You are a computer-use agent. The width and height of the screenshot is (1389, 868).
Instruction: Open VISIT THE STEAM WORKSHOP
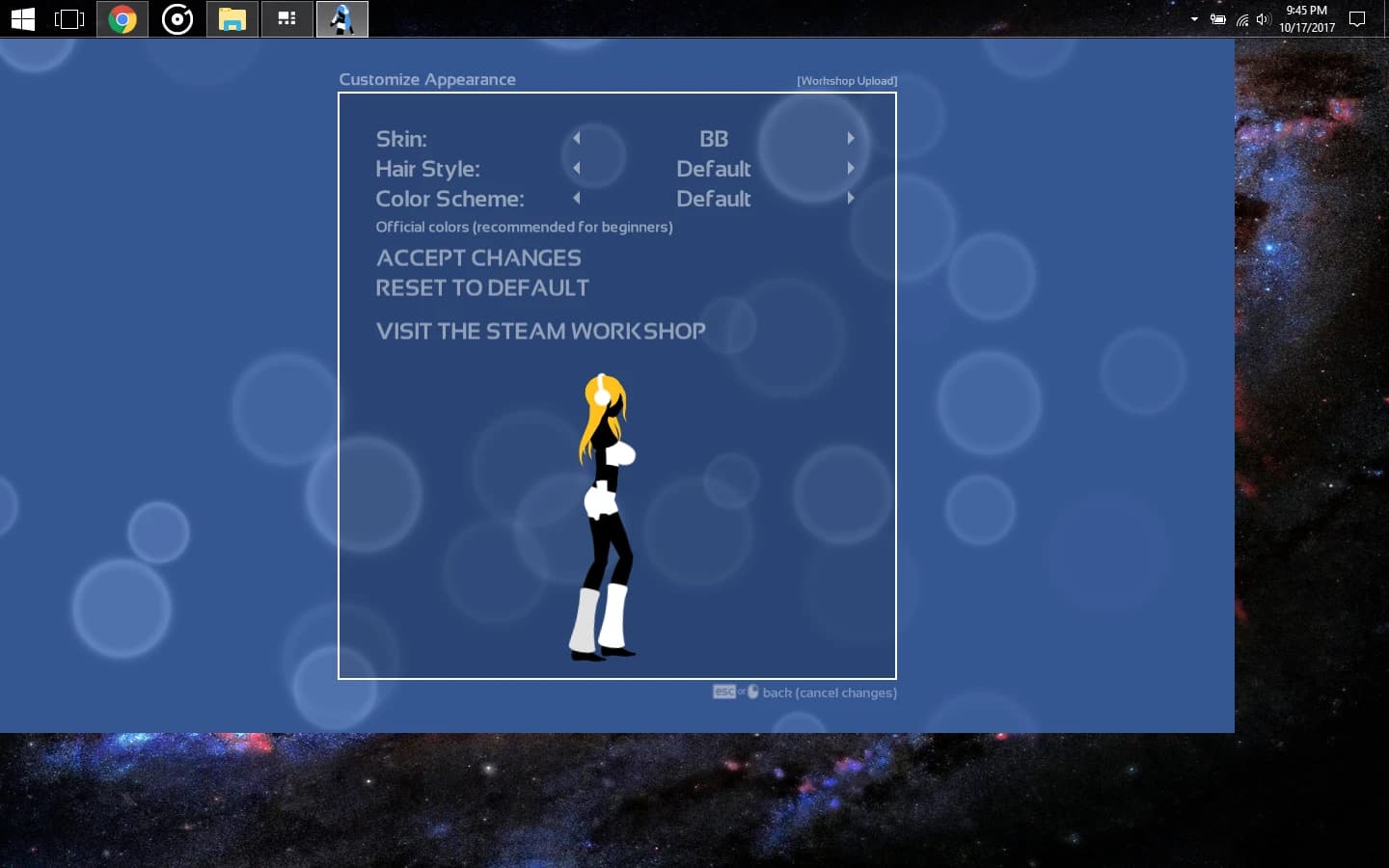click(x=540, y=331)
